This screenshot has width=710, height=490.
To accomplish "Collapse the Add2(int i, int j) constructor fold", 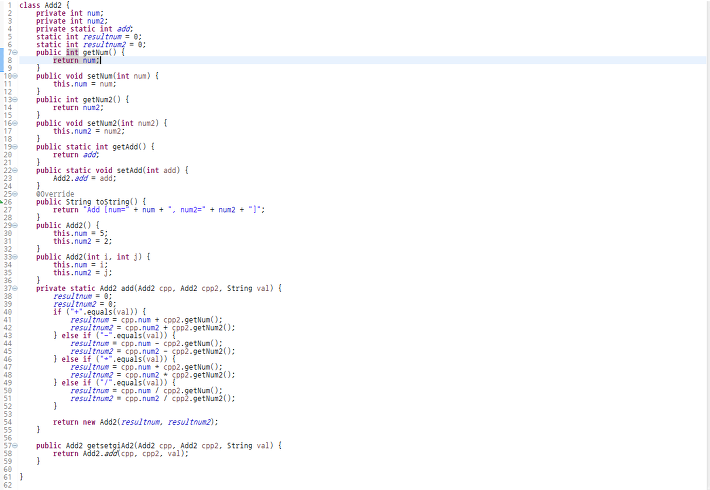I will pos(15,257).
